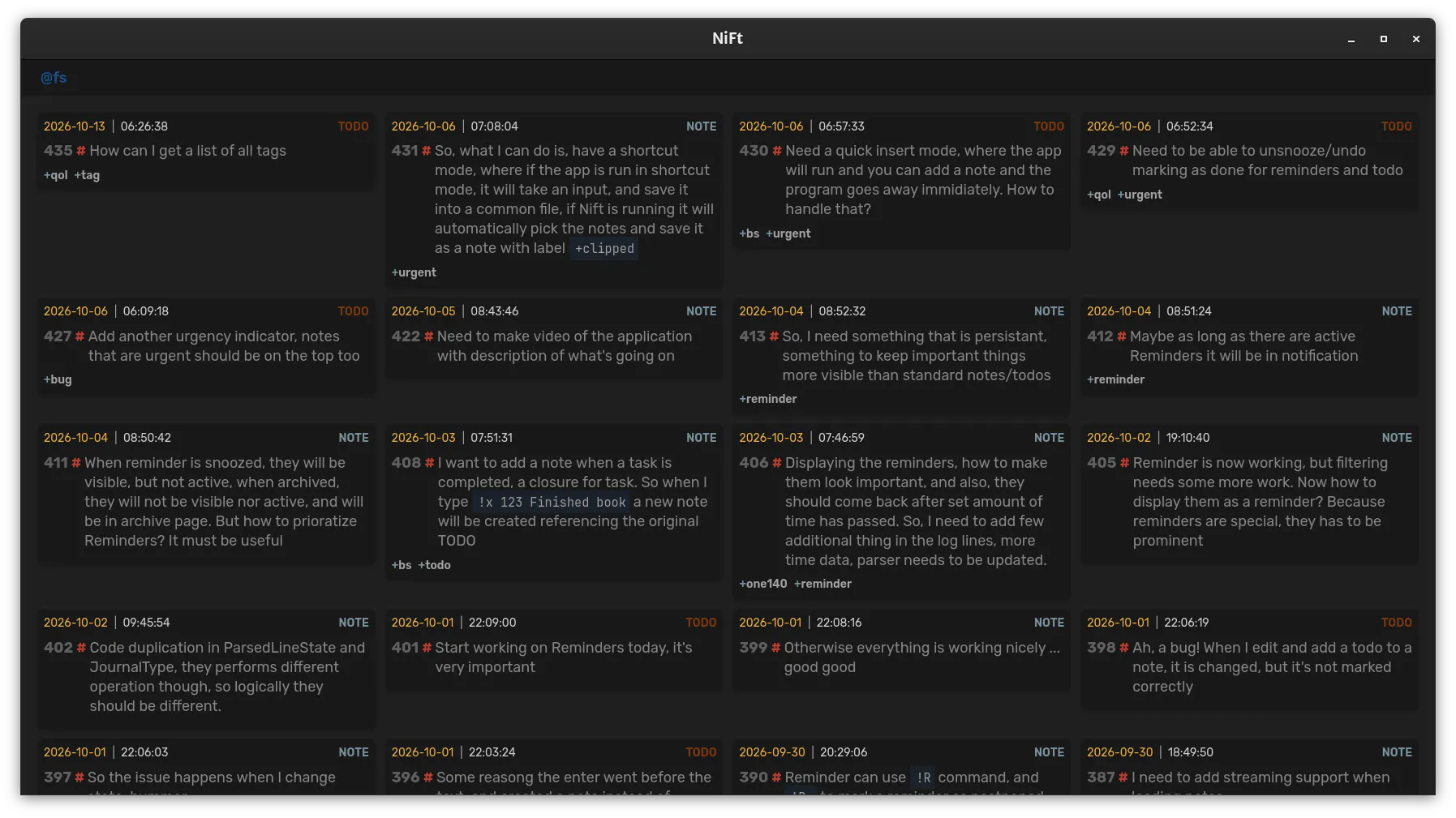Viewport: 1456px width, 818px height.
Task: Click the +clipped label inside note 431
Action: tap(604, 249)
